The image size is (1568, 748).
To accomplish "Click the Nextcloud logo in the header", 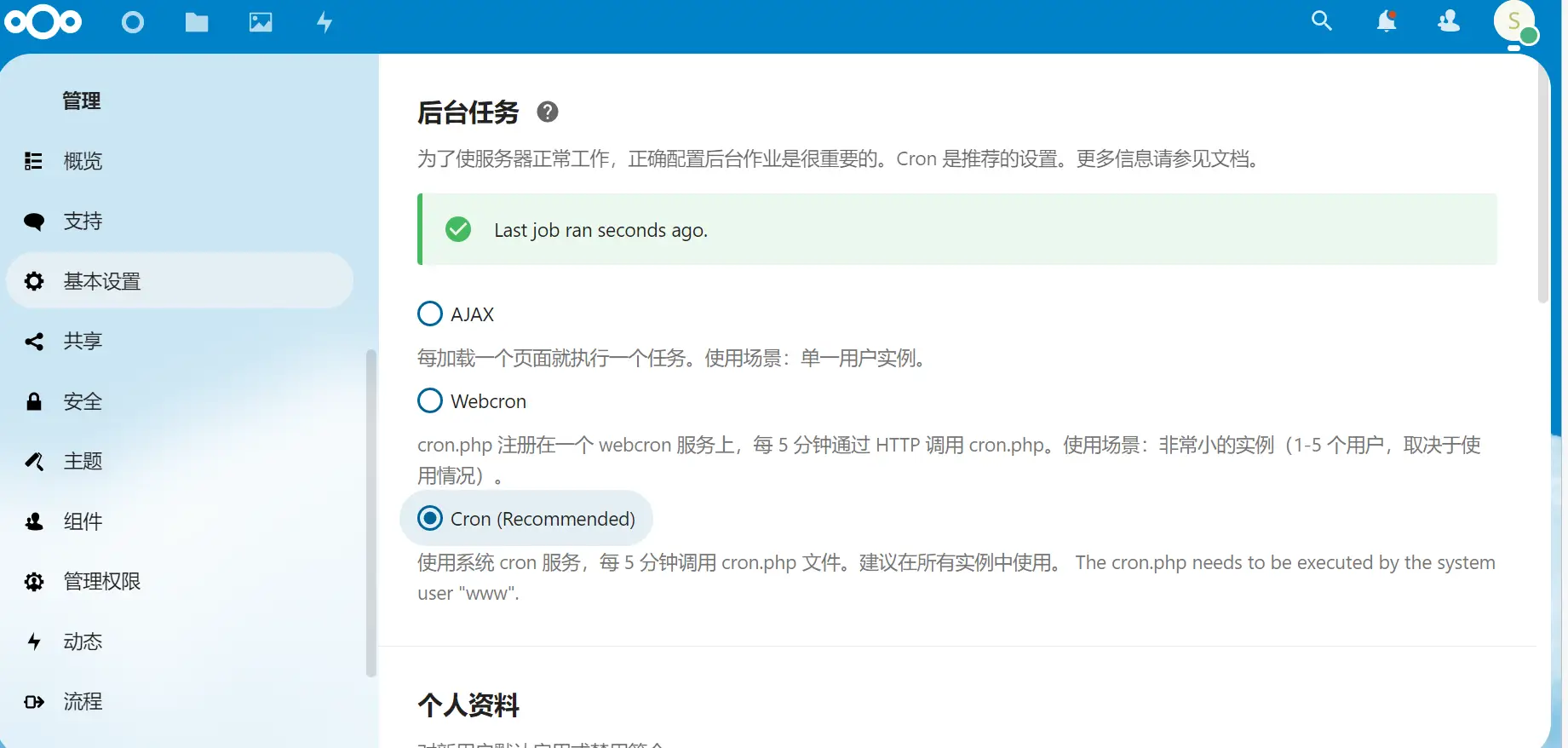I will (43, 22).
